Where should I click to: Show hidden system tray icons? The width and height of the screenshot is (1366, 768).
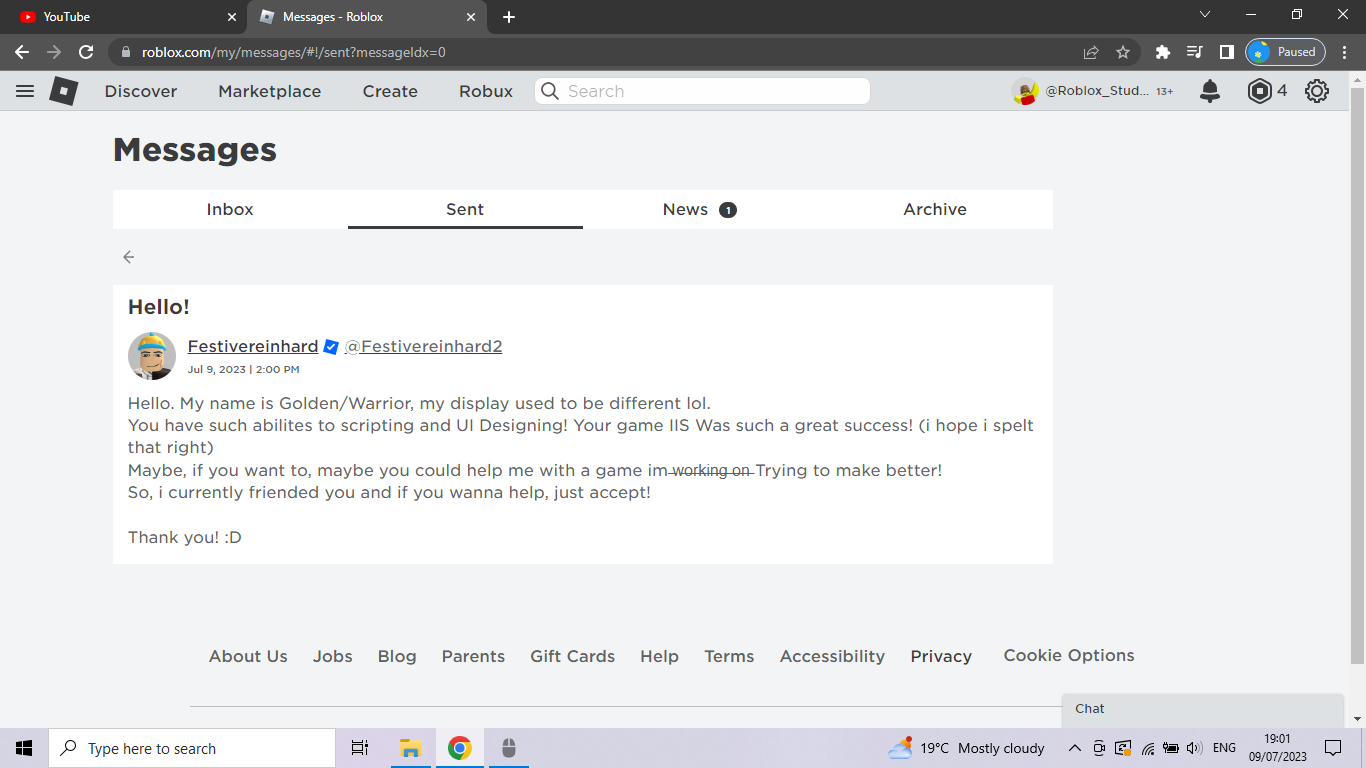[1075, 748]
